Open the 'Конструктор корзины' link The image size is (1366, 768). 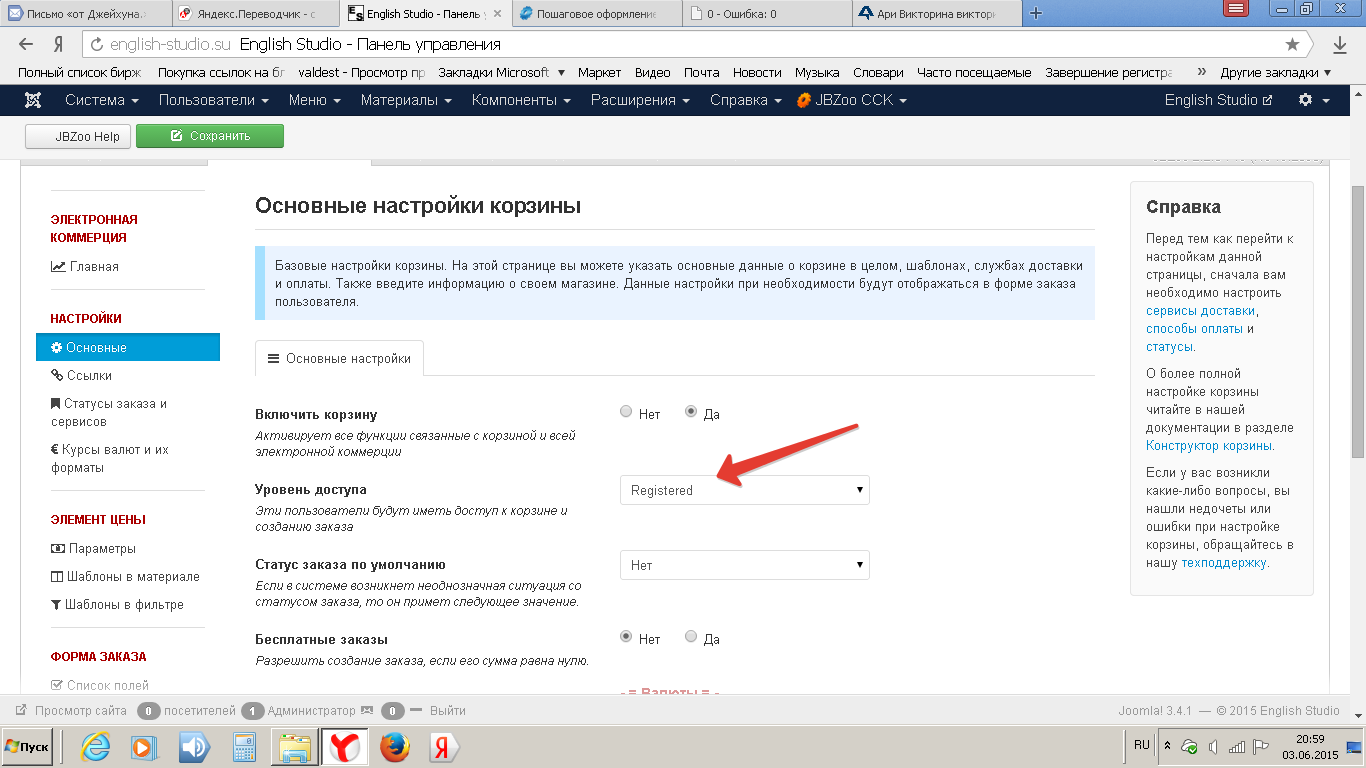pos(1210,446)
